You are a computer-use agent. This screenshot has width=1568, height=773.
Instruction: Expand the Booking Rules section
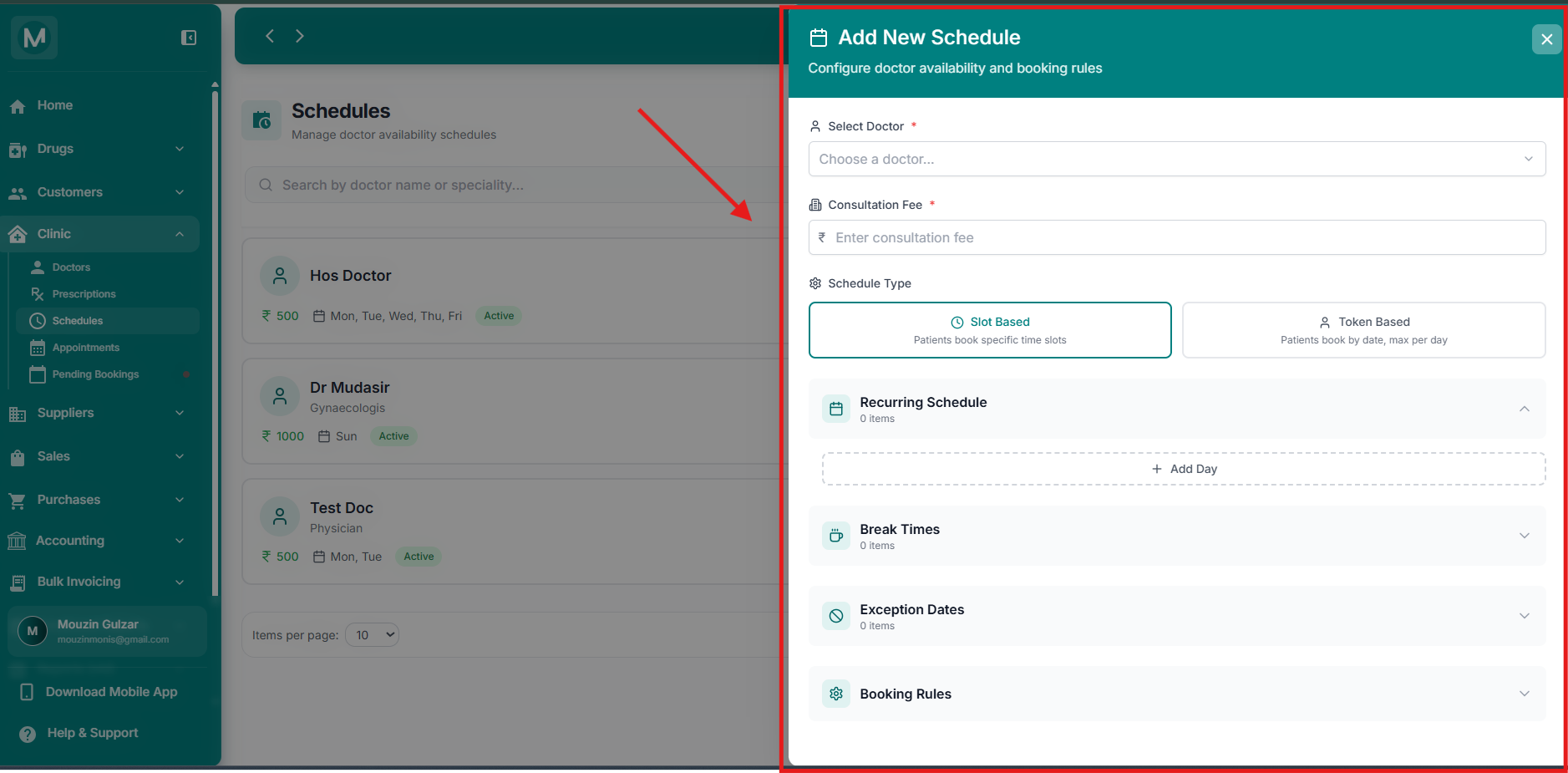(x=1525, y=694)
